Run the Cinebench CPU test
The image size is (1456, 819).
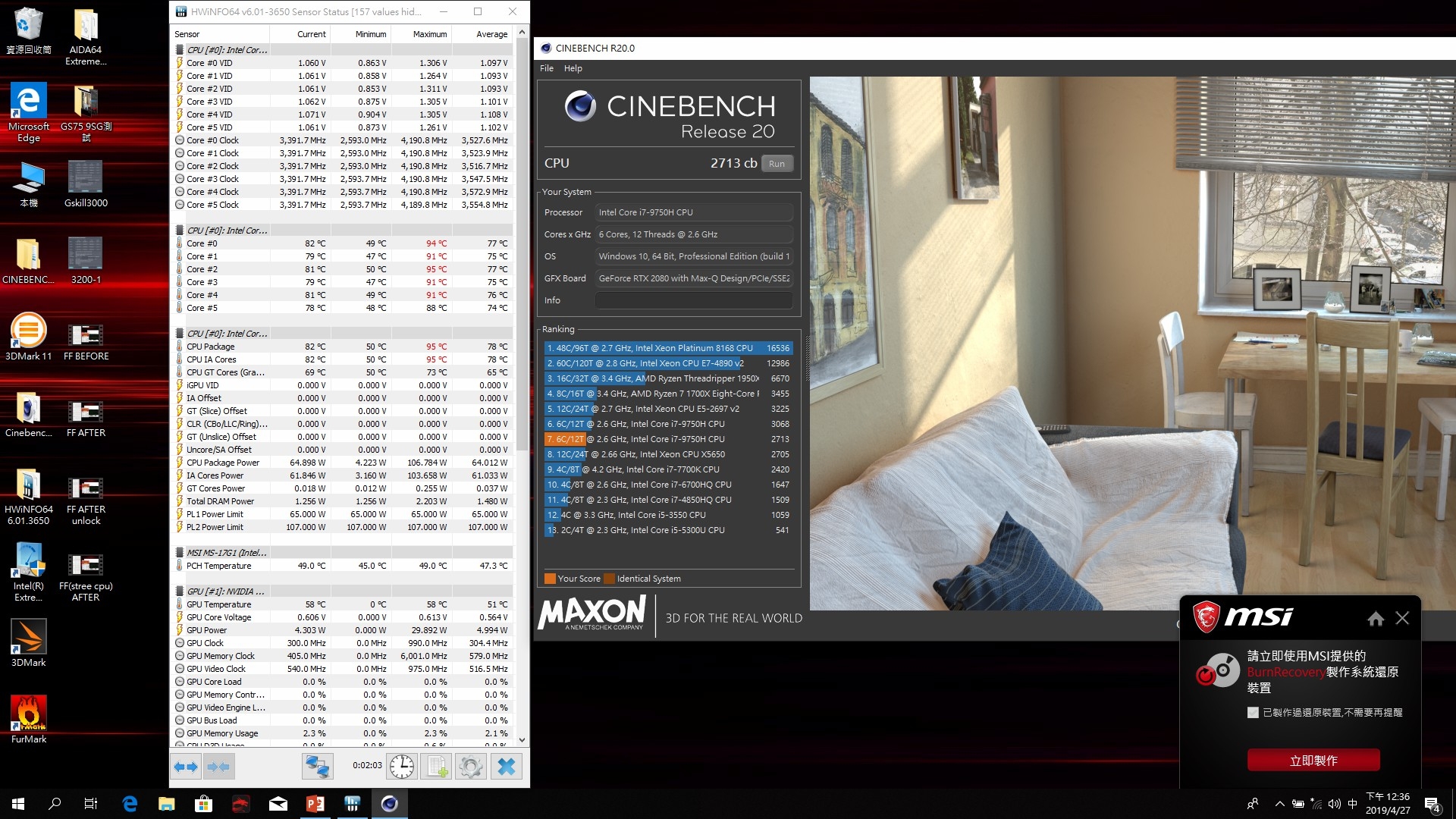pos(777,164)
